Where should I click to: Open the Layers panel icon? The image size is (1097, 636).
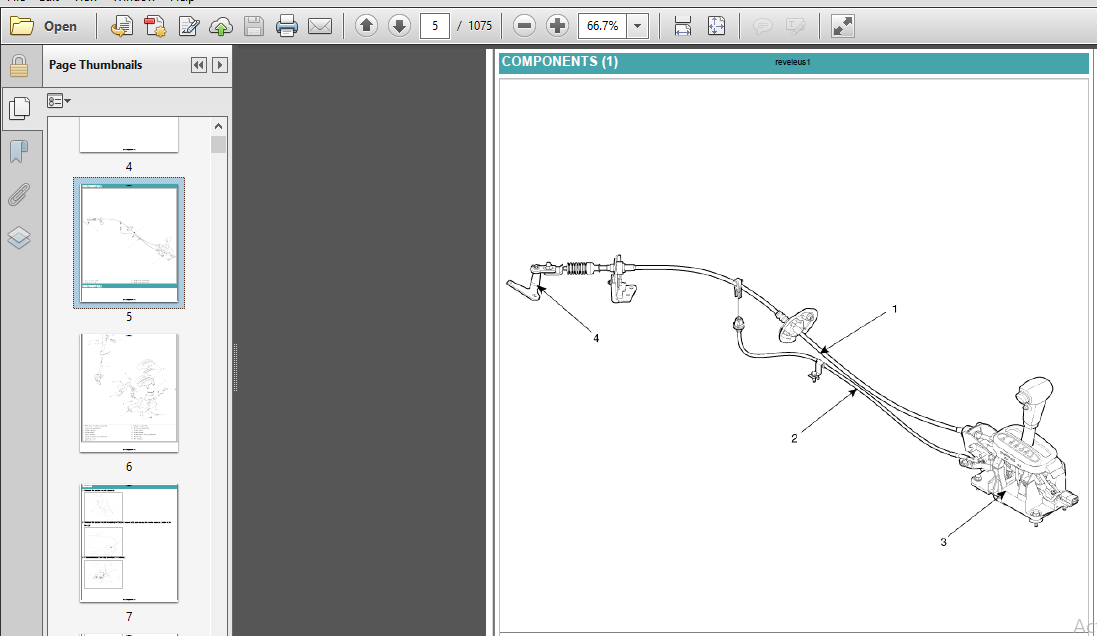(x=19, y=238)
